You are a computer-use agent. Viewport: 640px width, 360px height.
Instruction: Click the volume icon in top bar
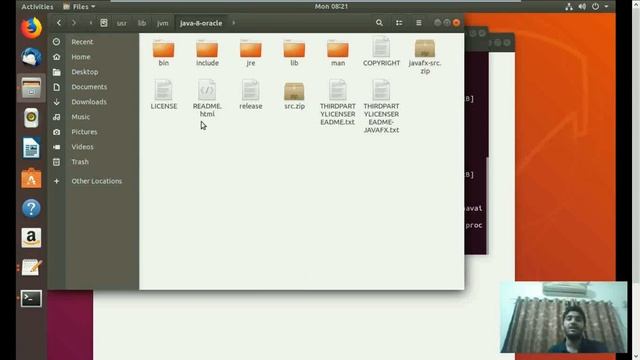(582, 7)
